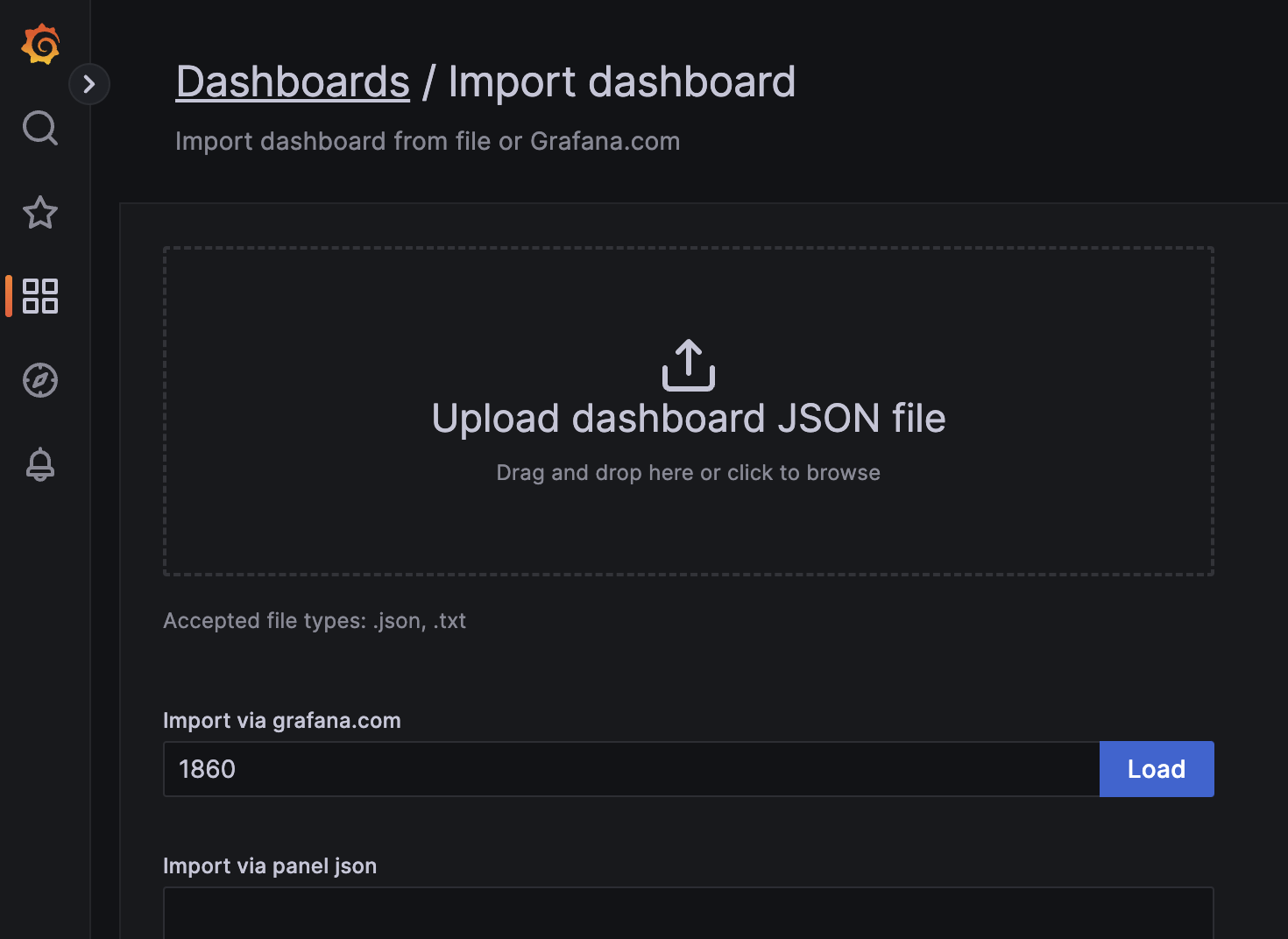The image size is (1288, 939).
Task: Focus the grafana.com ID field containing 1860
Action: coord(631,769)
